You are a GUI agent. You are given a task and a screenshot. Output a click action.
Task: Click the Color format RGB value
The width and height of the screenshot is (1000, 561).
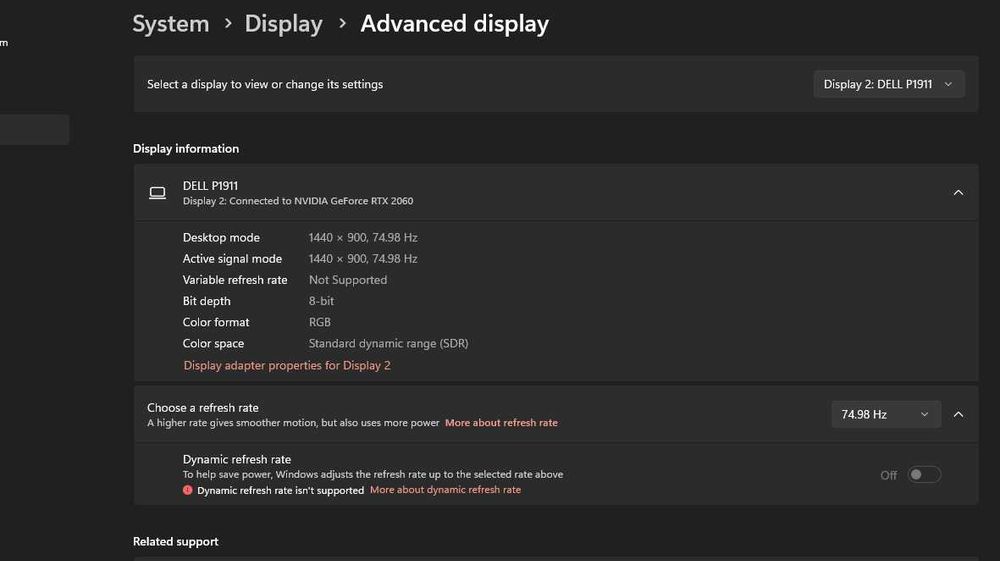point(320,322)
